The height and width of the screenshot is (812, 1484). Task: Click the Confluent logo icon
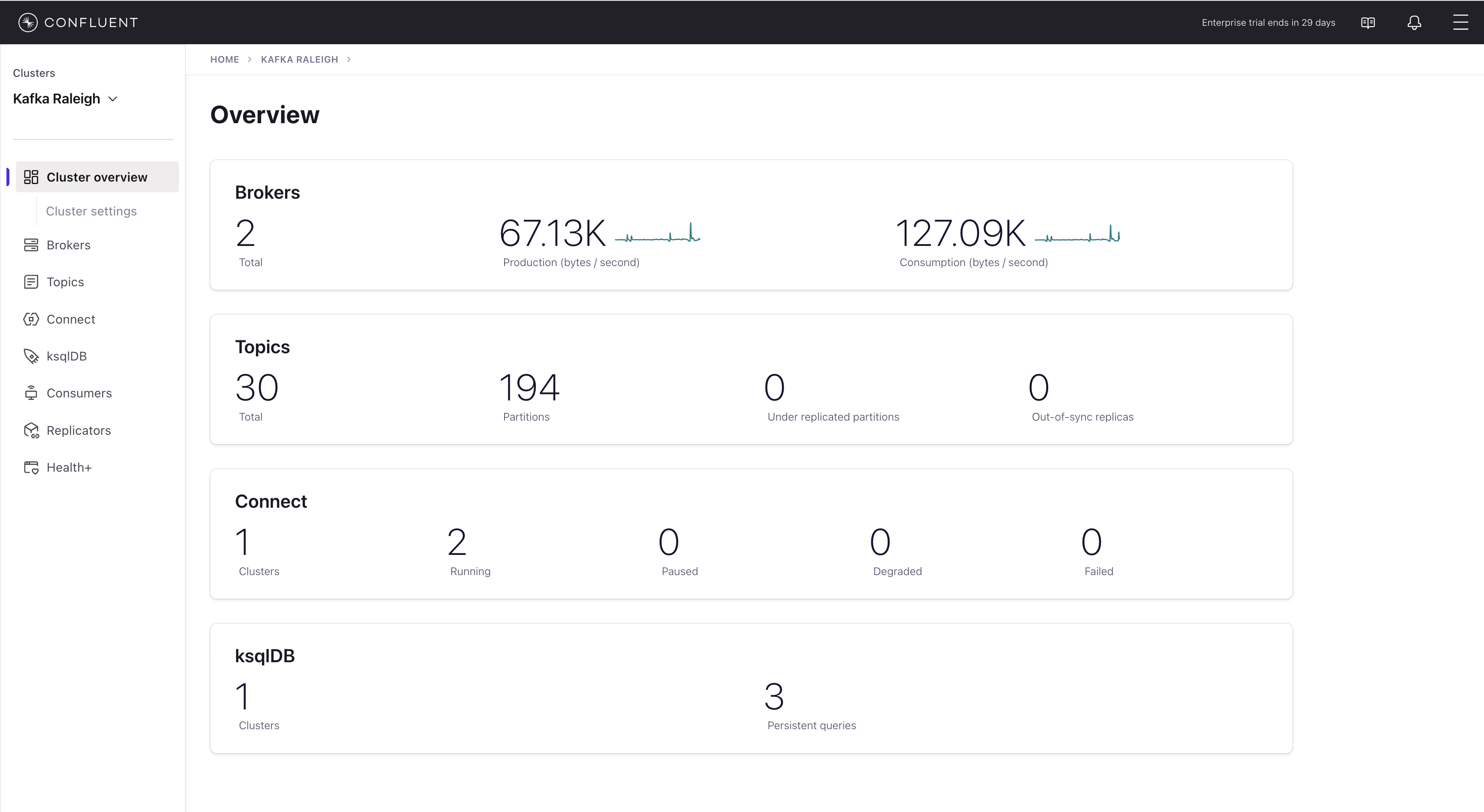27,22
